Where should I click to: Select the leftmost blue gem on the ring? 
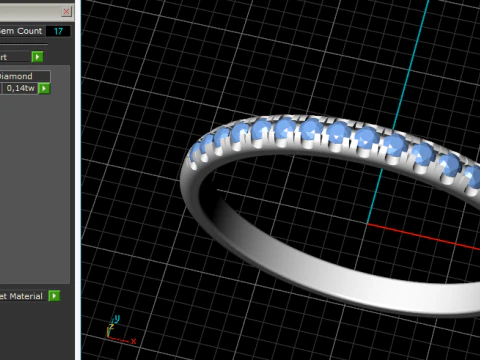(195, 154)
